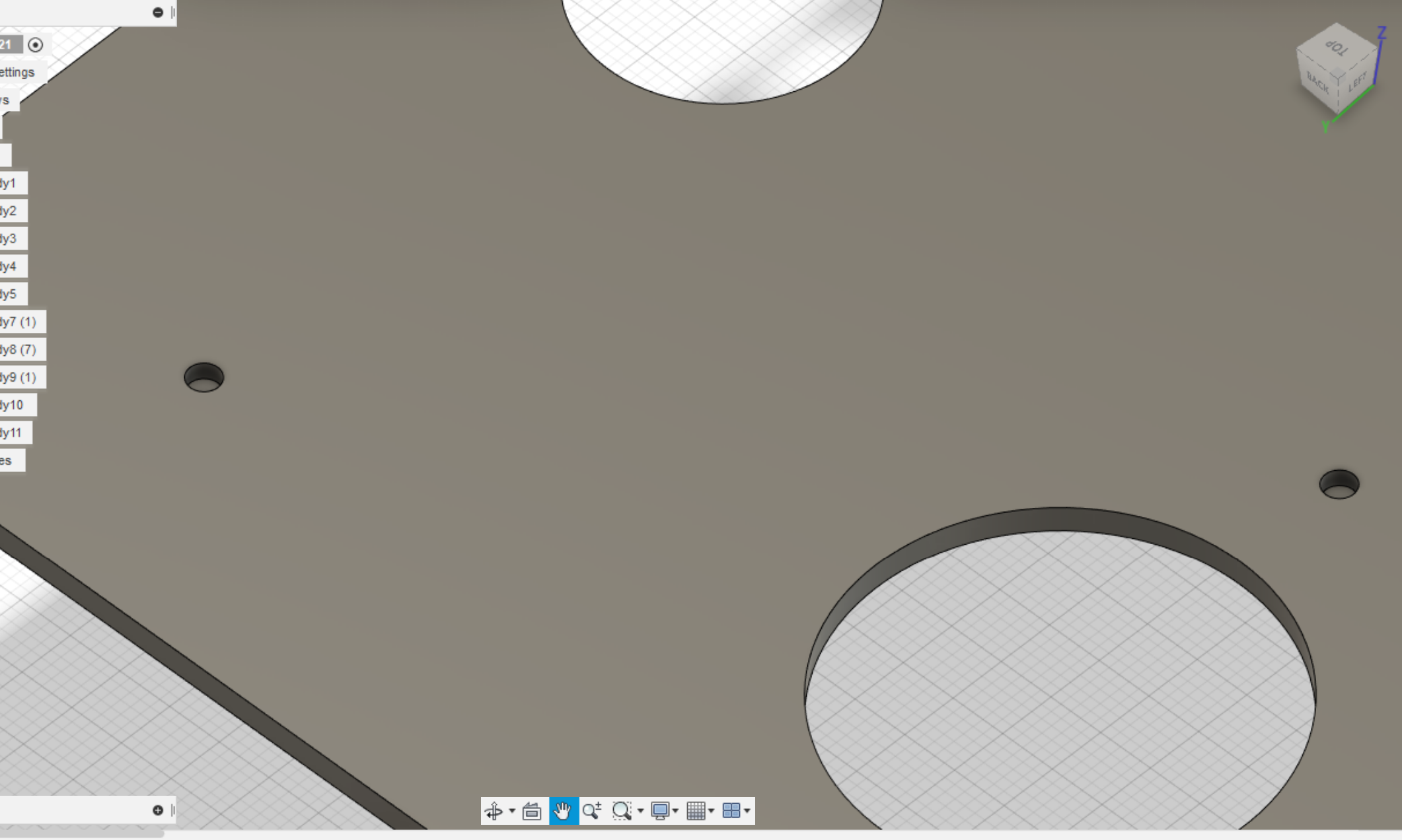Click the Viewports layout icon
The height and width of the screenshot is (840, 1402).
[x=731, y=810]
